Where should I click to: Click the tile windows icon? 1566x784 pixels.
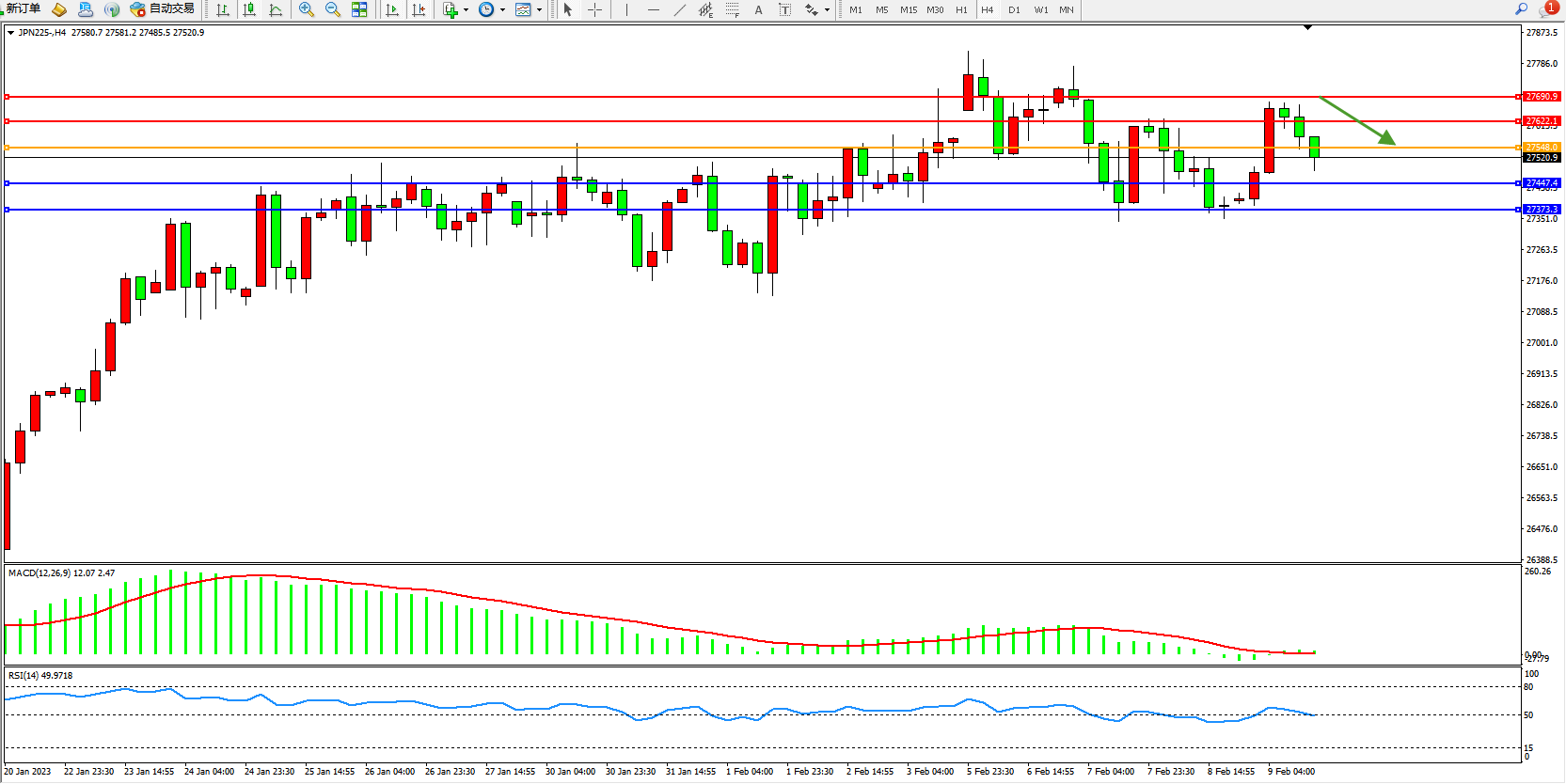coord(359,9)
